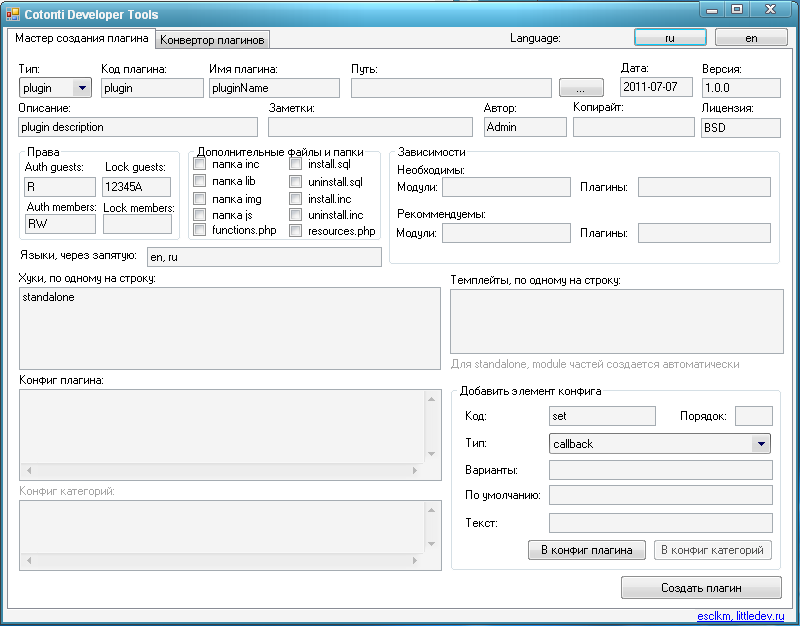Click Конфиг плагина scroll-down arrow
Image resolution: width=800 pixels, height=626 pixels.
[x=432, y=454]
